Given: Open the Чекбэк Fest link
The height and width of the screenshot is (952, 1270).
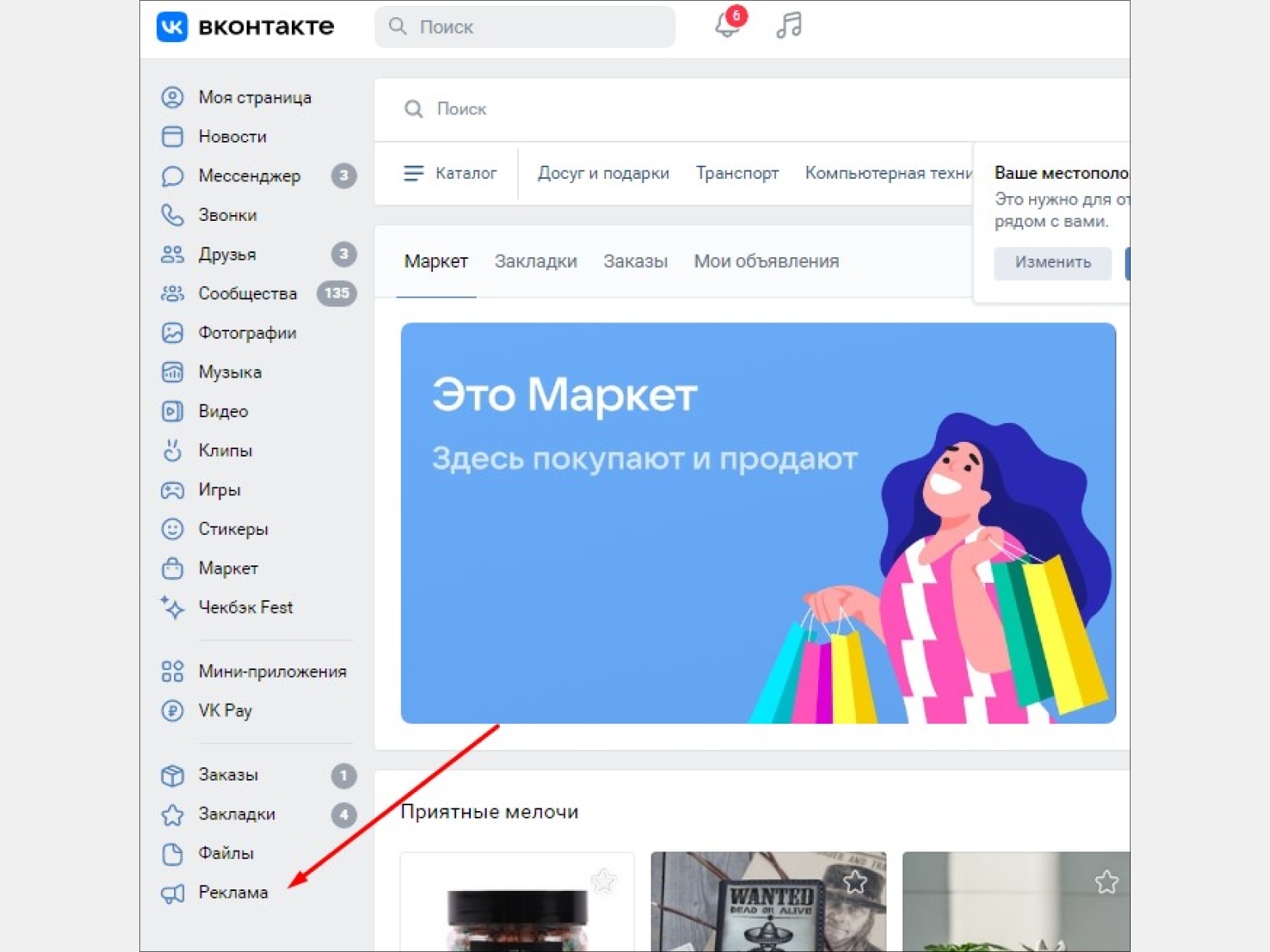Looking at the screenshot, I should point(246,607).
